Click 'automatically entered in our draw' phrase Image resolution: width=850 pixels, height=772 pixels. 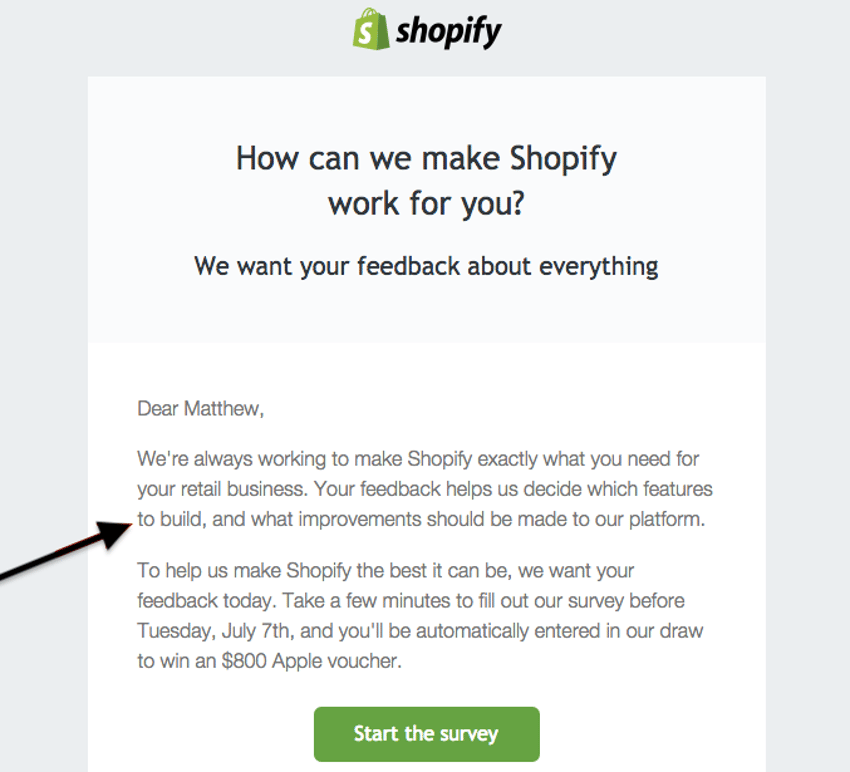(x=559, y=631)
